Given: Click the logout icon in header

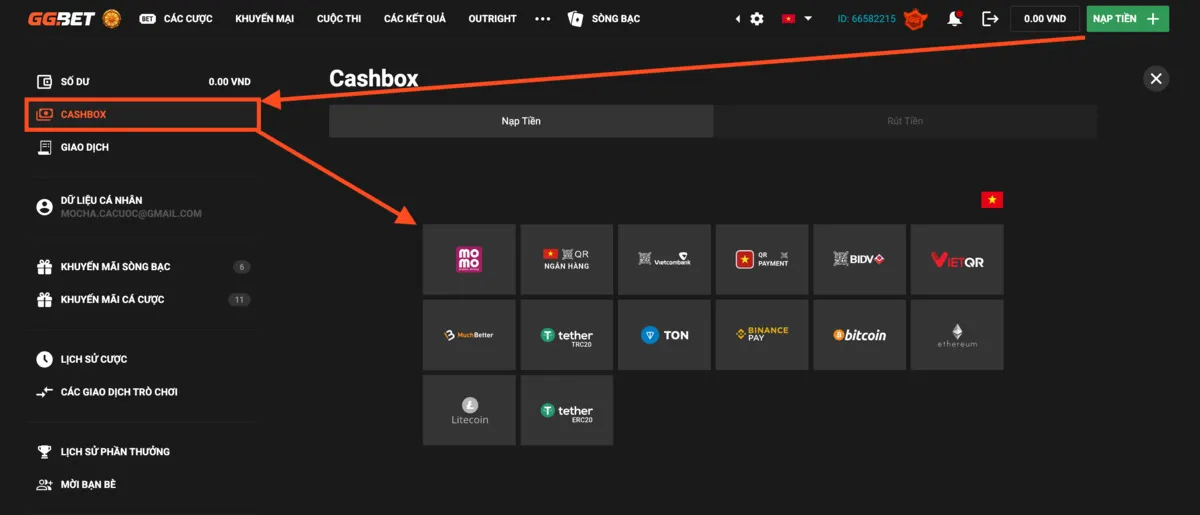Looking at the screenshot, I should click(990, 19).
